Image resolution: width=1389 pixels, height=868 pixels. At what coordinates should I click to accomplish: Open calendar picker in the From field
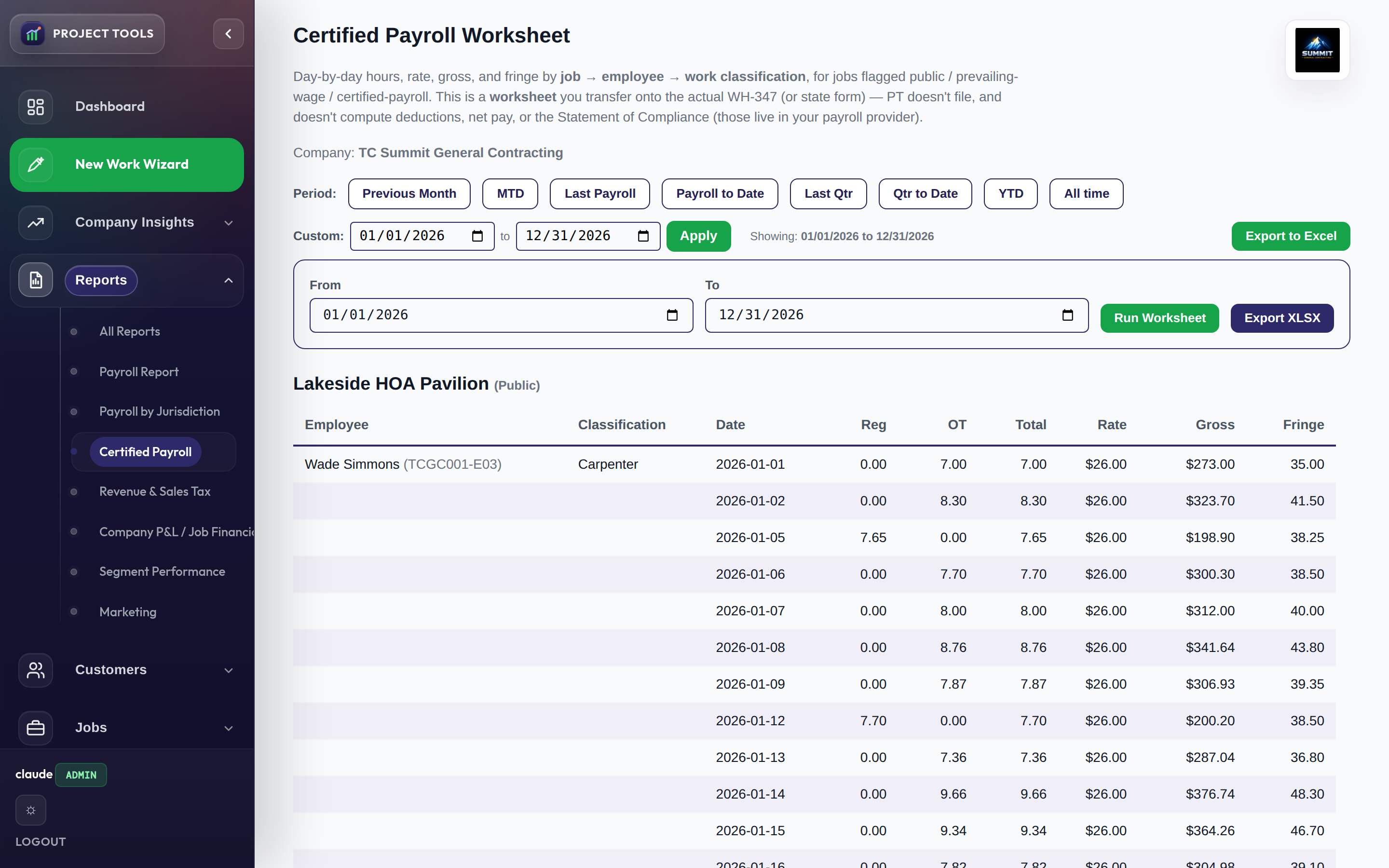pyautogui.click(x=672, y=315)
